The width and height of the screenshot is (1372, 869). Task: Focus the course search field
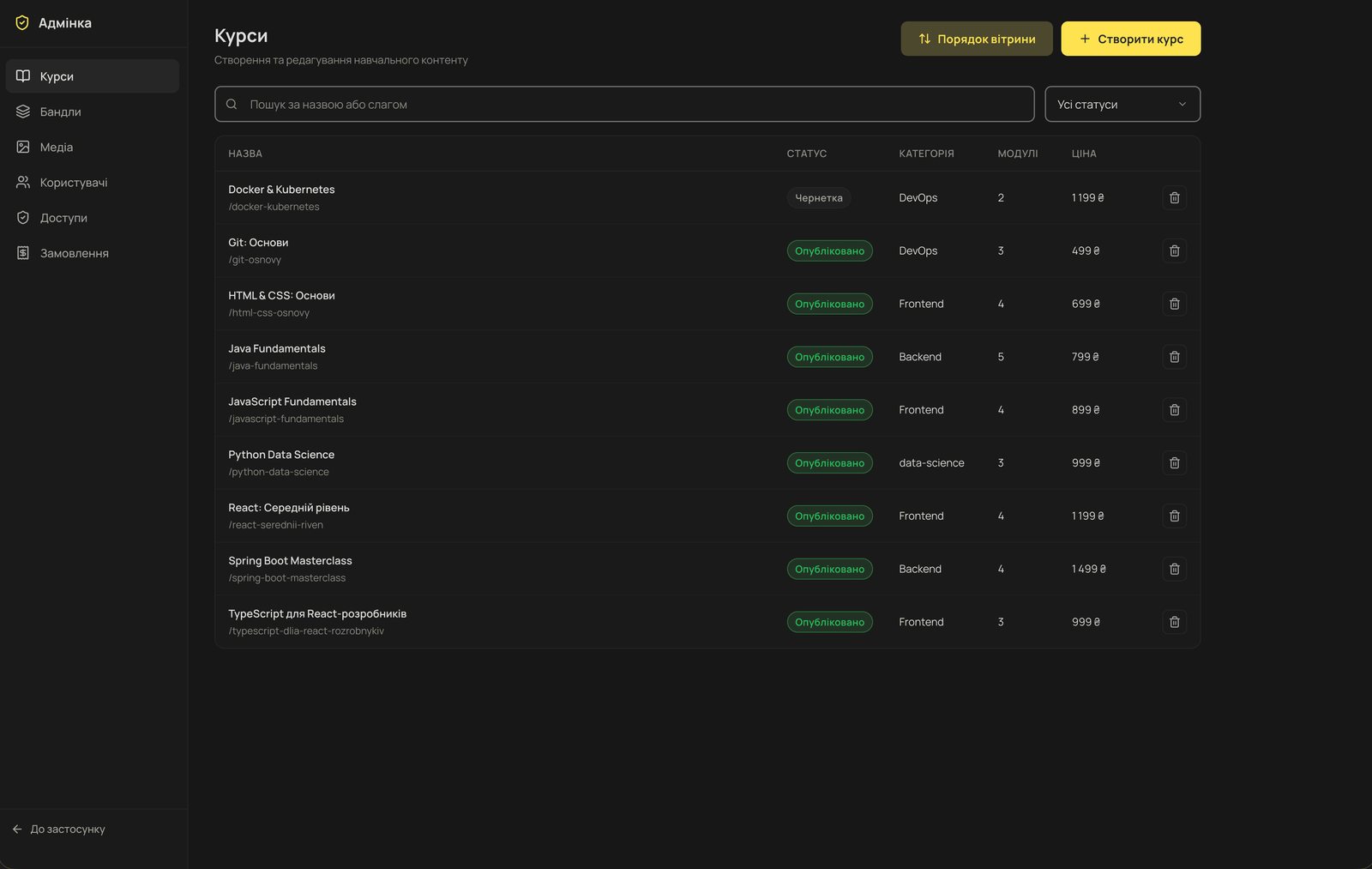tap(624, 105)
